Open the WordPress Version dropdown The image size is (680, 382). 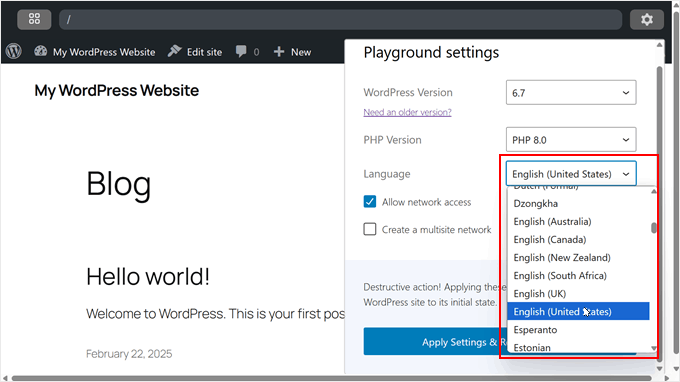(571, 92)
